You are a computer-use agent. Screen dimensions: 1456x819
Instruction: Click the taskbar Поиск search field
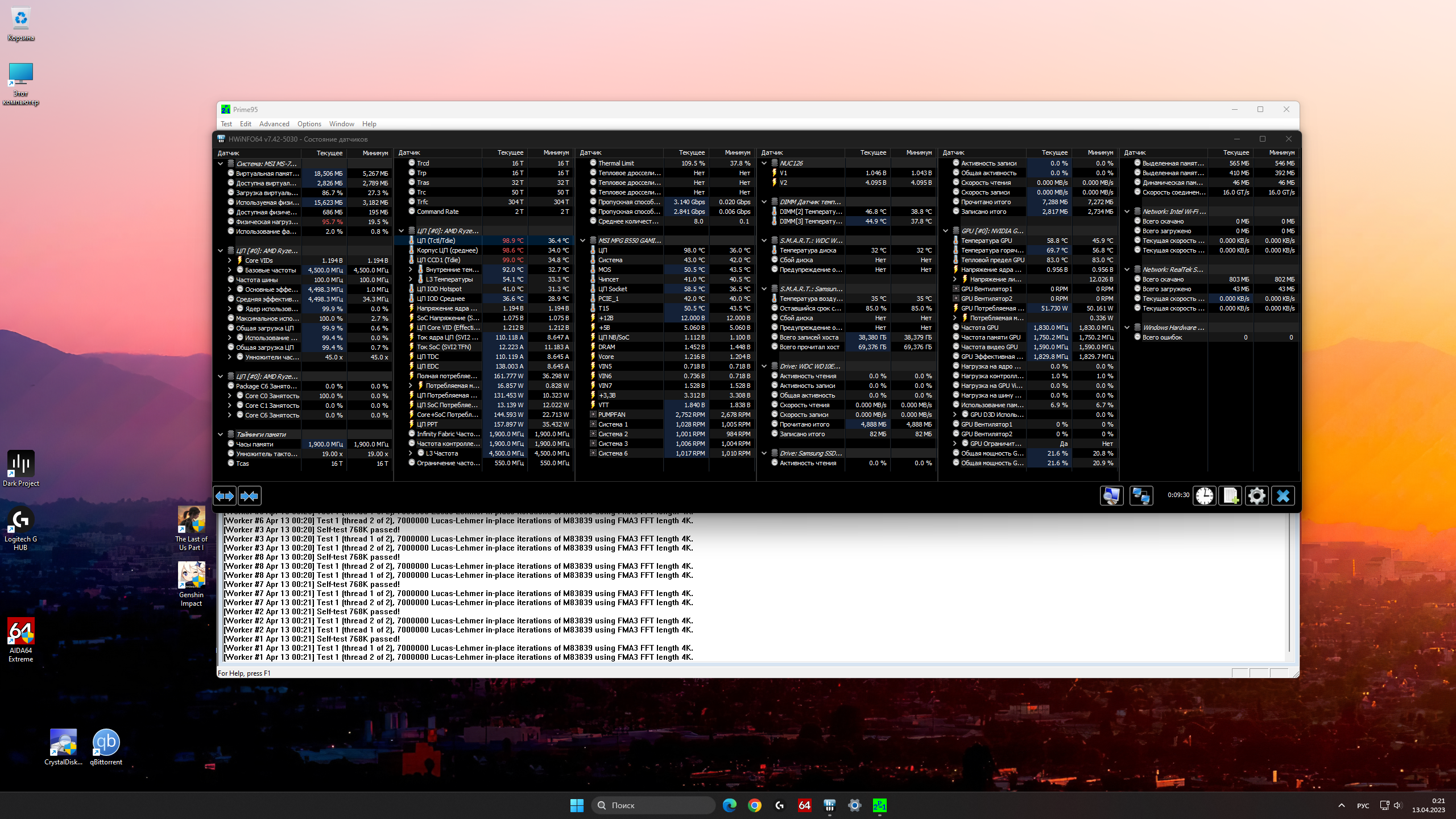pyautogui.click(x=654, y=805)
